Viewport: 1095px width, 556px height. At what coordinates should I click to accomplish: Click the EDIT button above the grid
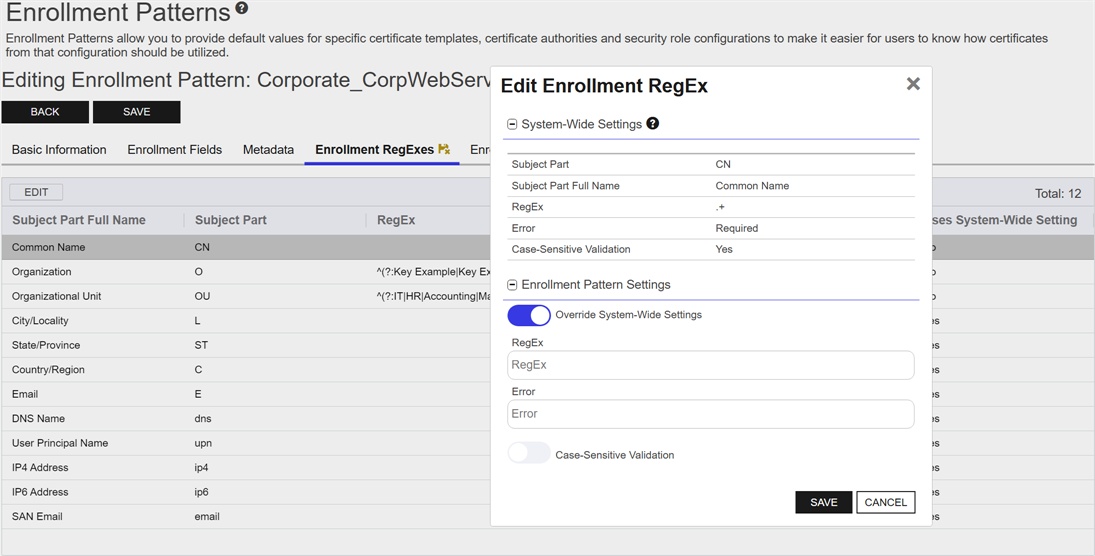pos(36,192)
